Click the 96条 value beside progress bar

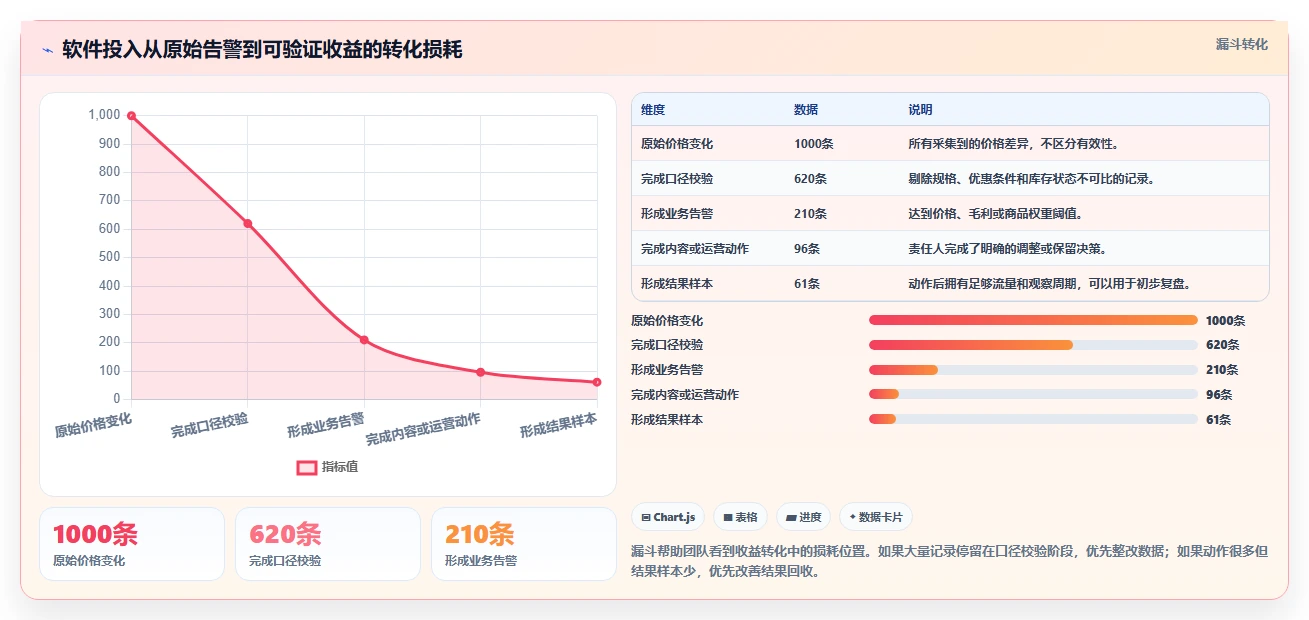[x=1219, y=395]
